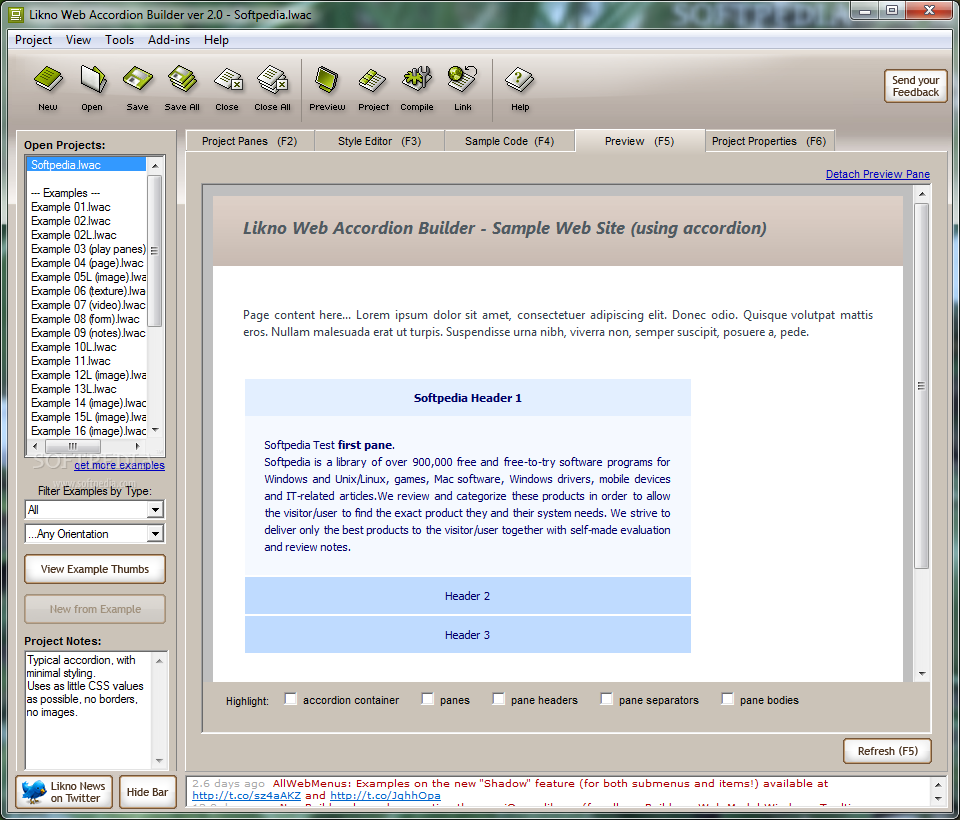The height and width of the screenshot is (820, 960).
Task: Click the Help toolbar icon
Action: tap(520, 79)
